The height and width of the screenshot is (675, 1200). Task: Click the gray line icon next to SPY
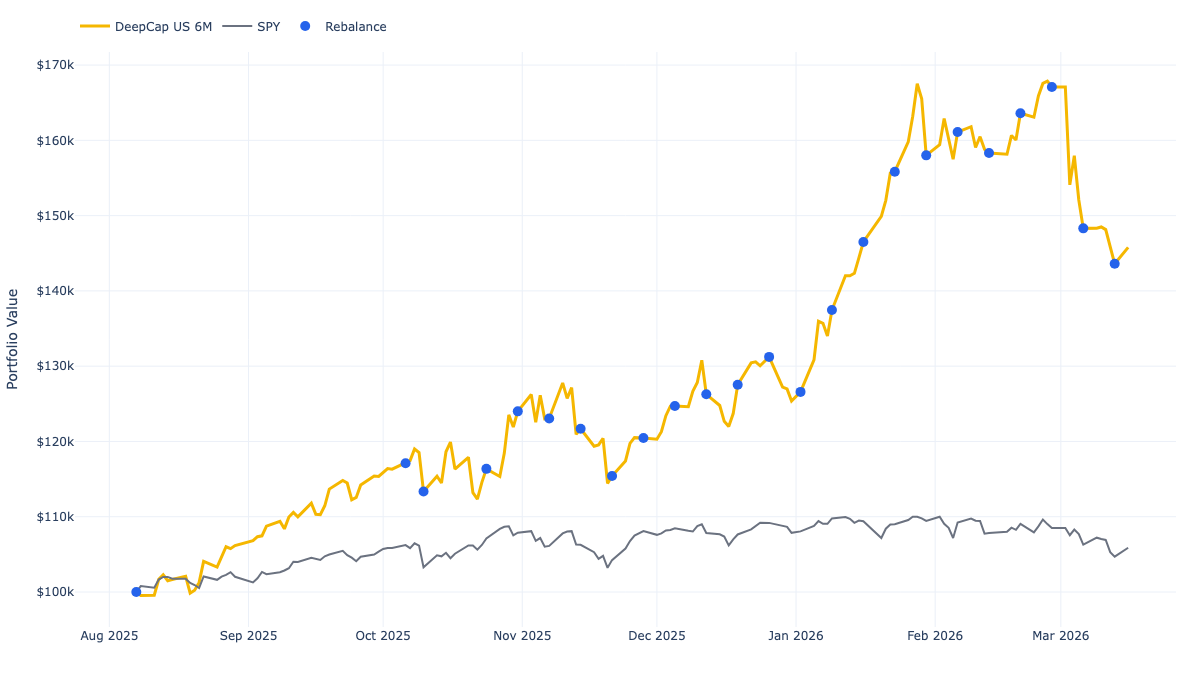click(x=237, y=27)
